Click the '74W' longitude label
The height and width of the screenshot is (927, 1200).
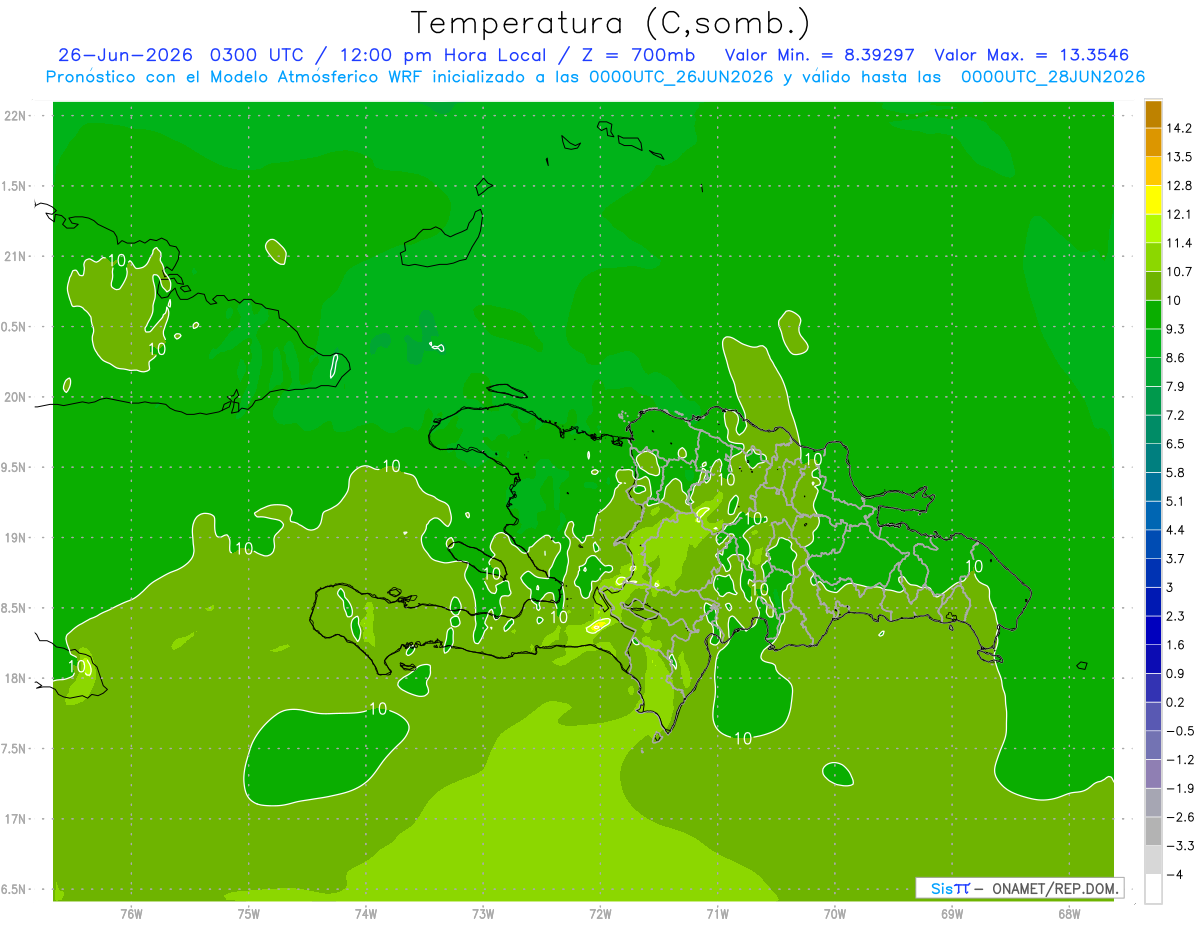point(365,913)
